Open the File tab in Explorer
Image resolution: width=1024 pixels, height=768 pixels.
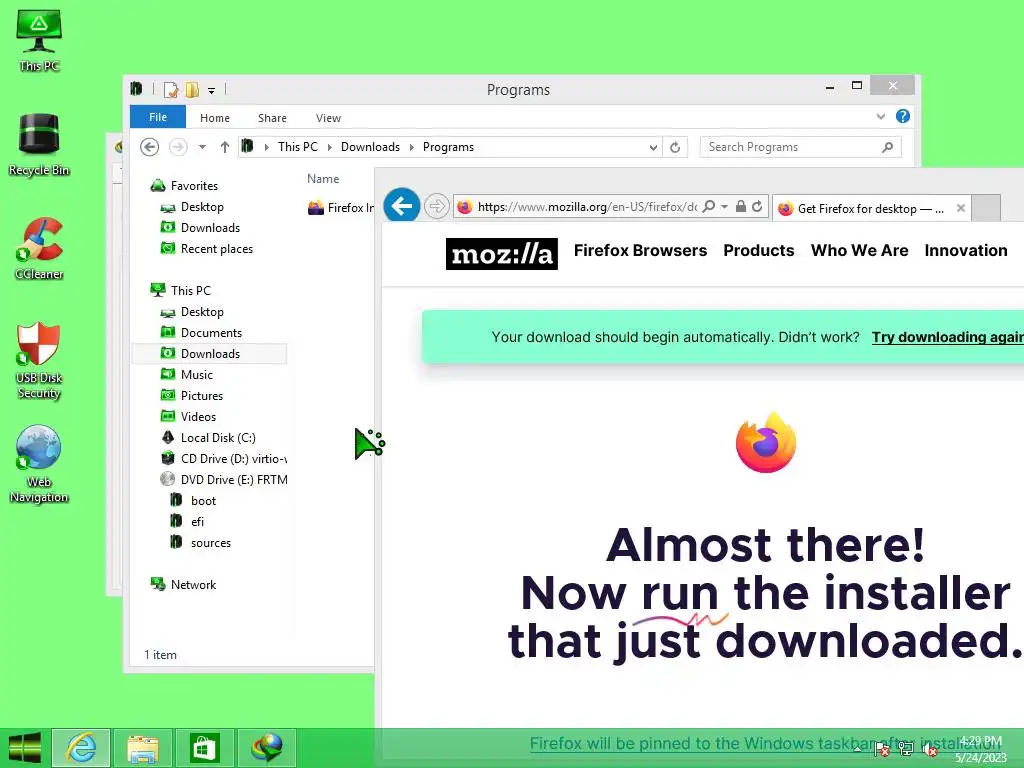pos(158,117)
